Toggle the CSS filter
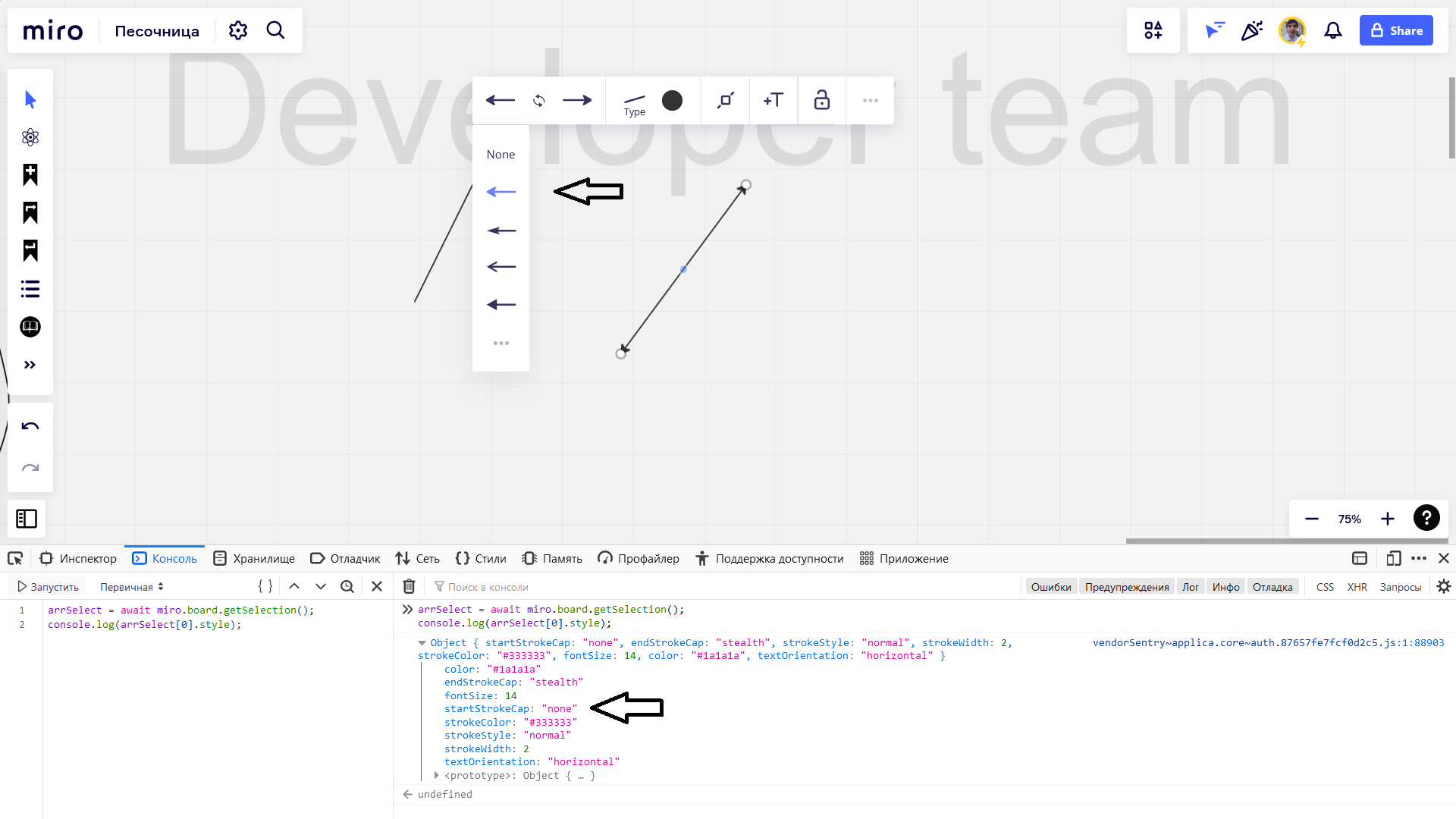Screen dimensions: 1456x819 pyautogui.click(x=1325, y=587)
